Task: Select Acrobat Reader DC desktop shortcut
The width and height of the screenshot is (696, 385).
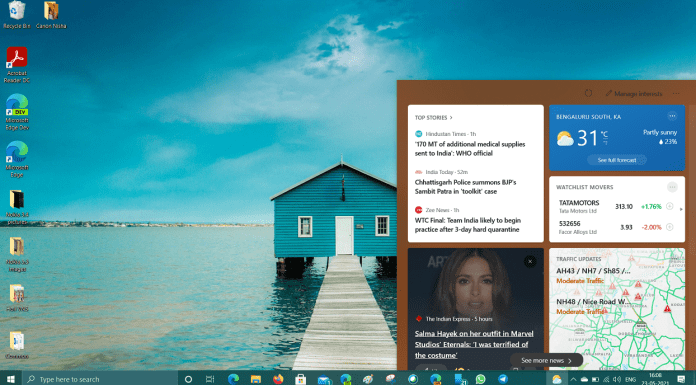Action: click(17, 65)
